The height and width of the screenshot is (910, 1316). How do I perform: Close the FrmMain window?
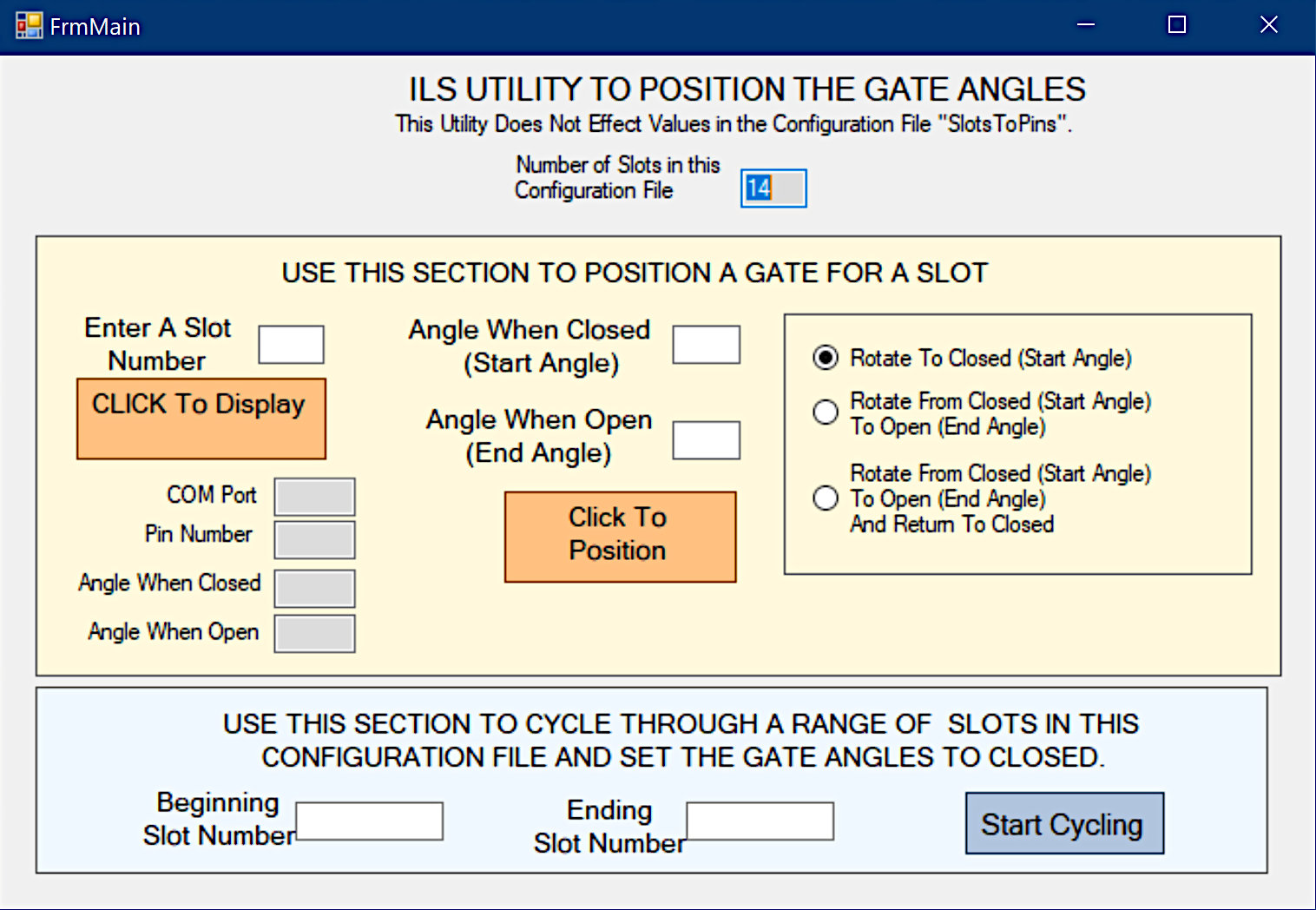tap(1268, 25)
